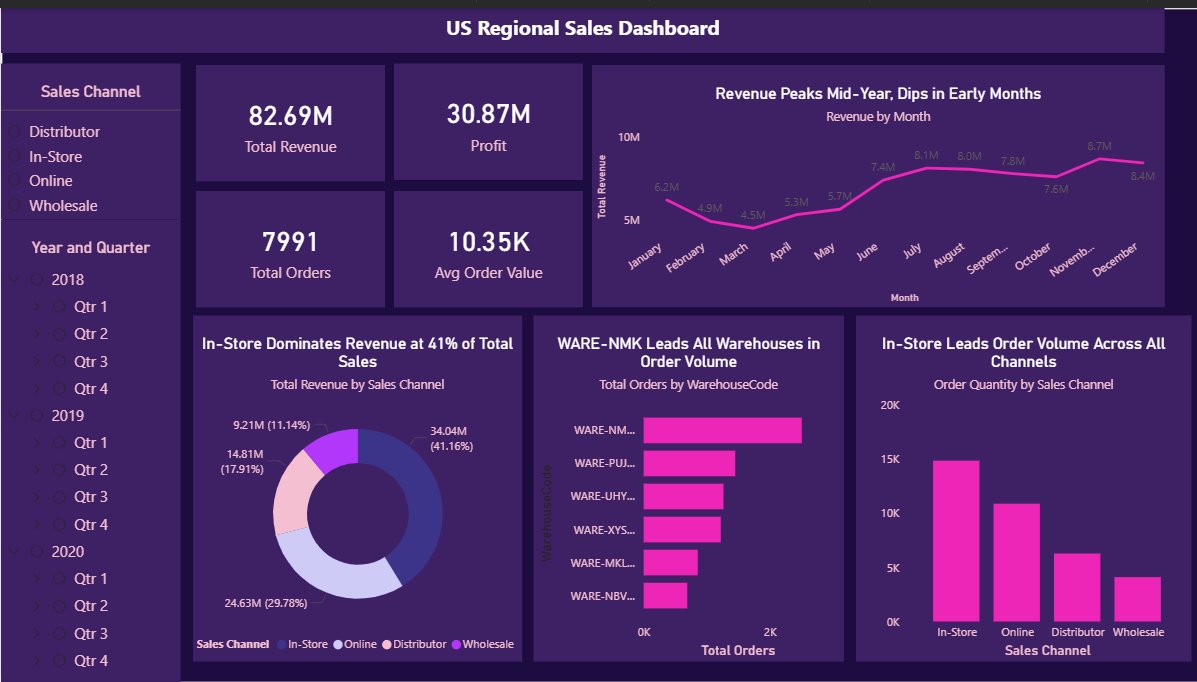The image size is (1197, 682).
Task: Click the August label on month axis
Action: tap(950, 256)
